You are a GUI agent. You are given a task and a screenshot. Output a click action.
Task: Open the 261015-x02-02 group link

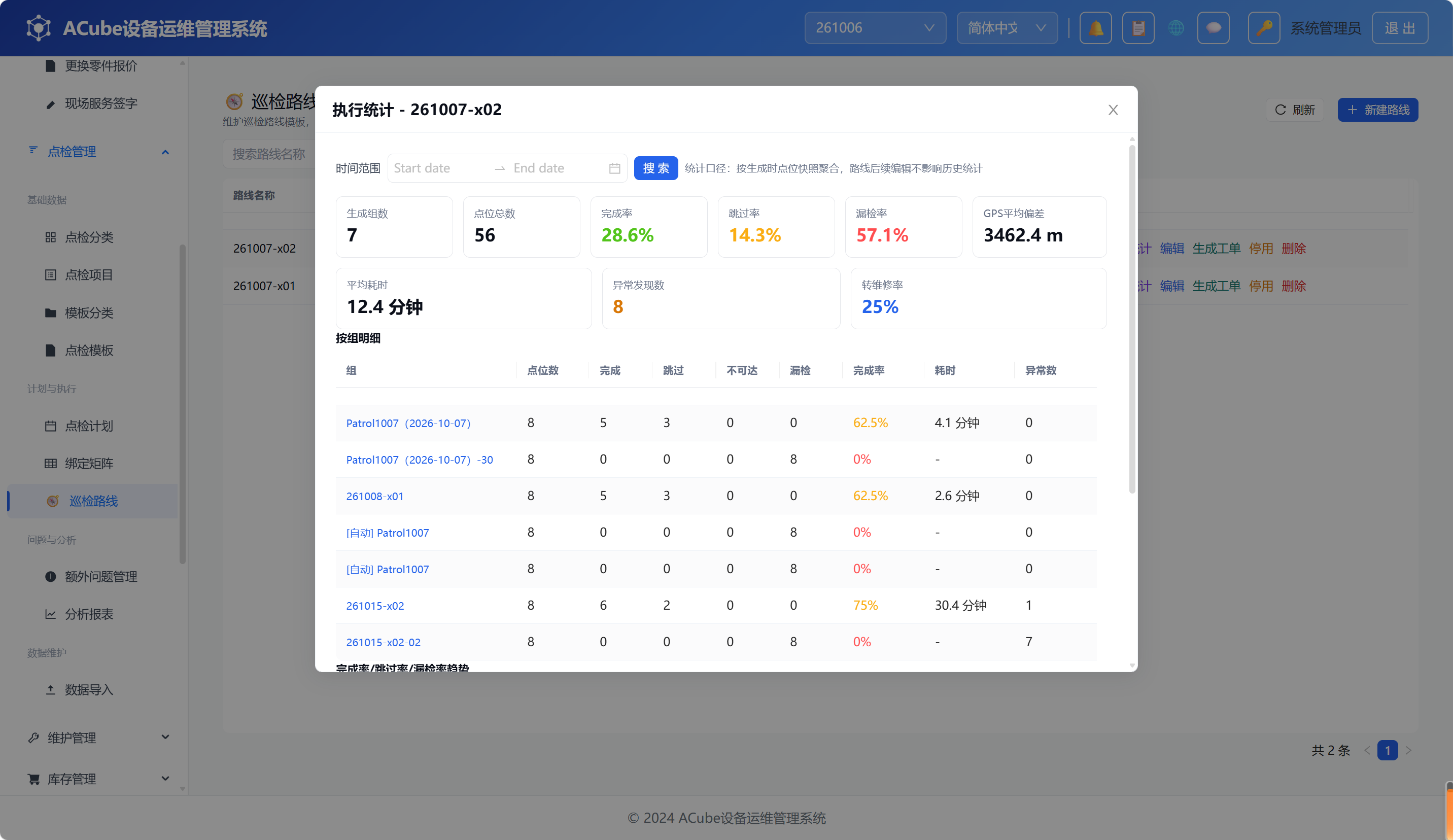click(384, 642)
